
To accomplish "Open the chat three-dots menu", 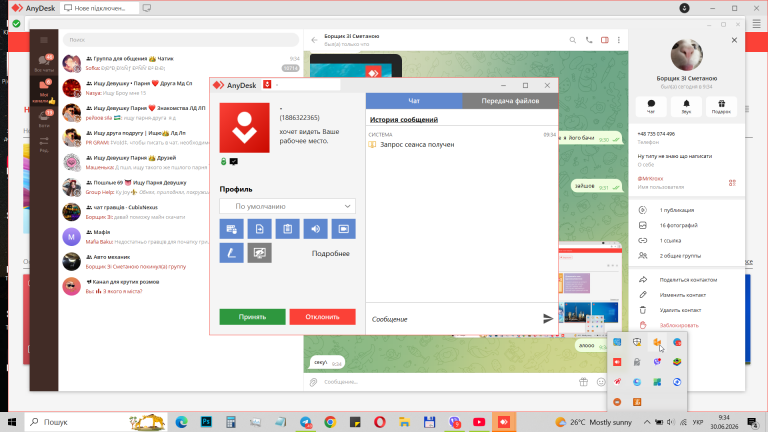I will click(x=619, y=40).
